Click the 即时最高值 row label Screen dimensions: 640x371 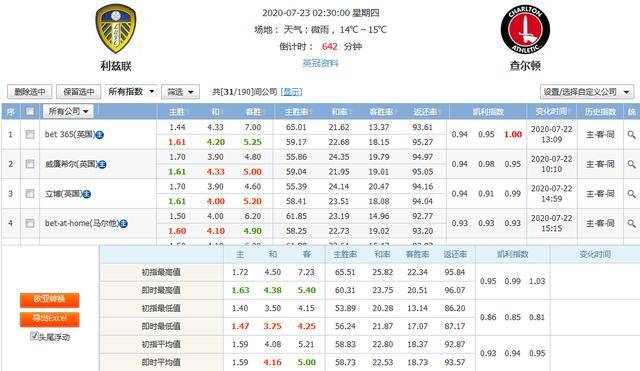pos(161,290)
